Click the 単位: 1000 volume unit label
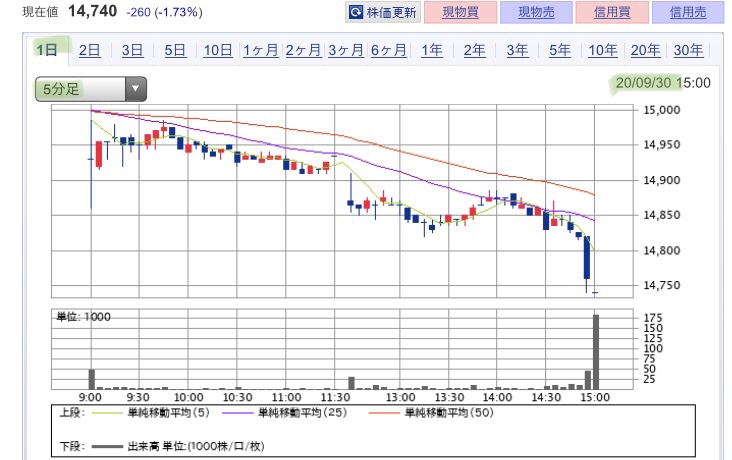 click(x=84, y=317)
